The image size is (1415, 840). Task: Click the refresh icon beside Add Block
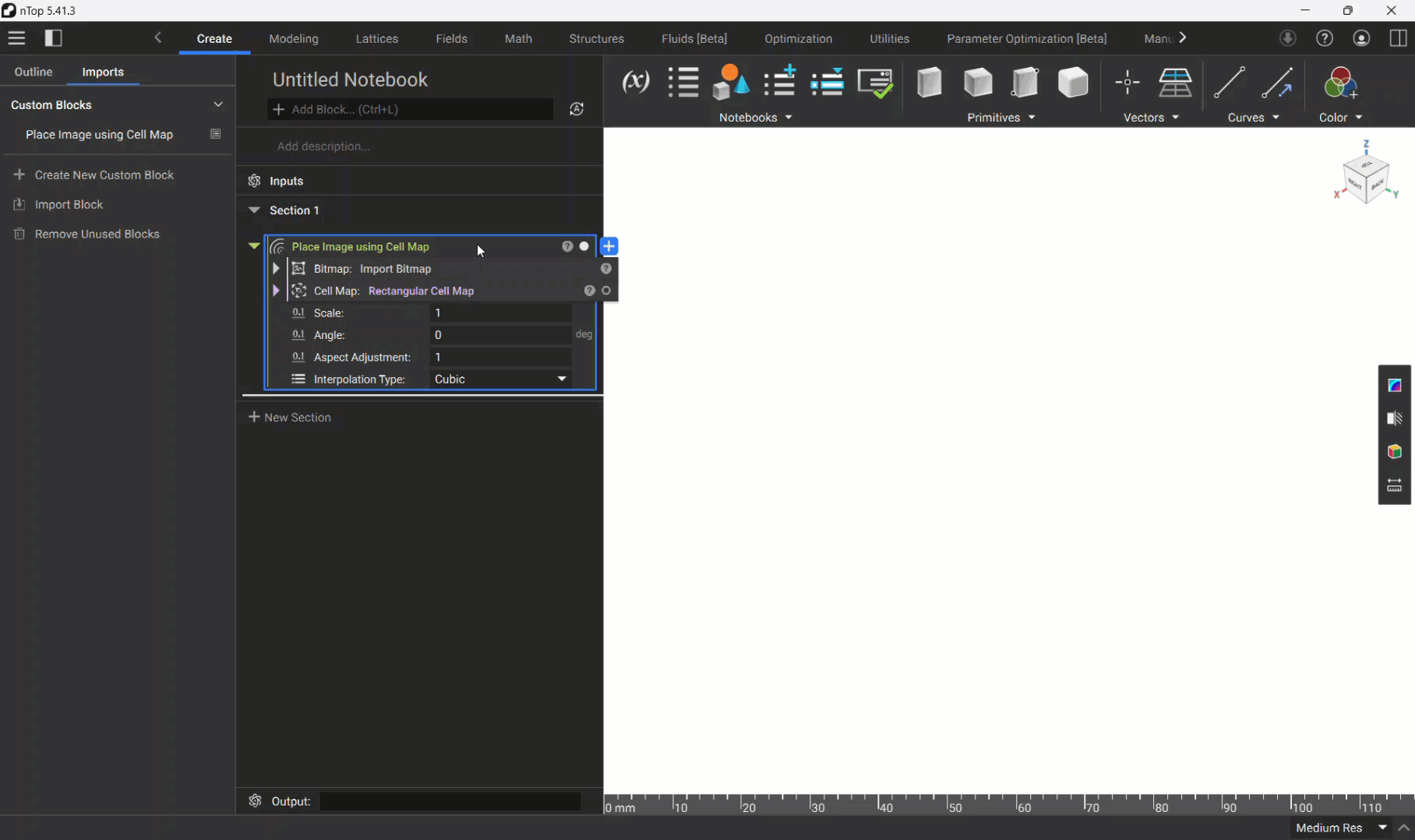577,109
